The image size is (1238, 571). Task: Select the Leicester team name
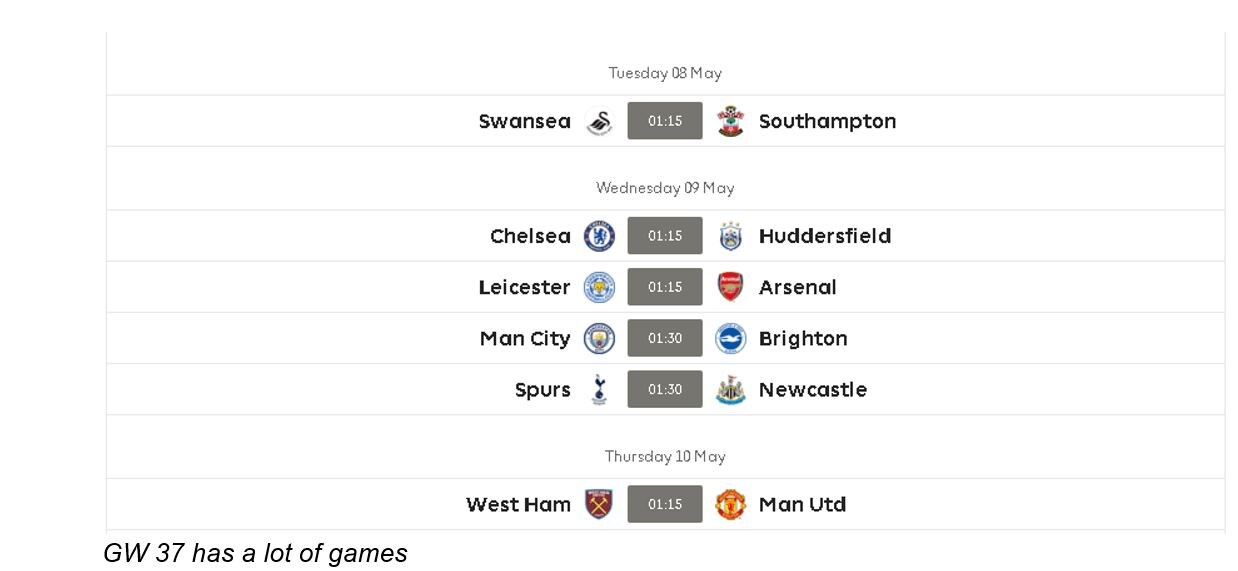pyautogui.click(x=524, y=287)
